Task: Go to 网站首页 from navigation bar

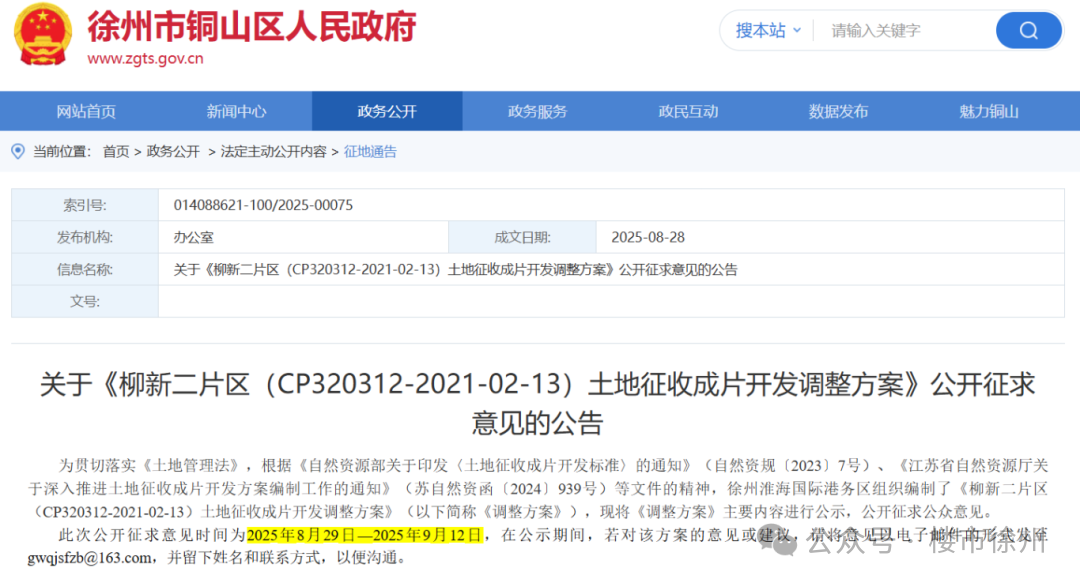Action: 86,112
